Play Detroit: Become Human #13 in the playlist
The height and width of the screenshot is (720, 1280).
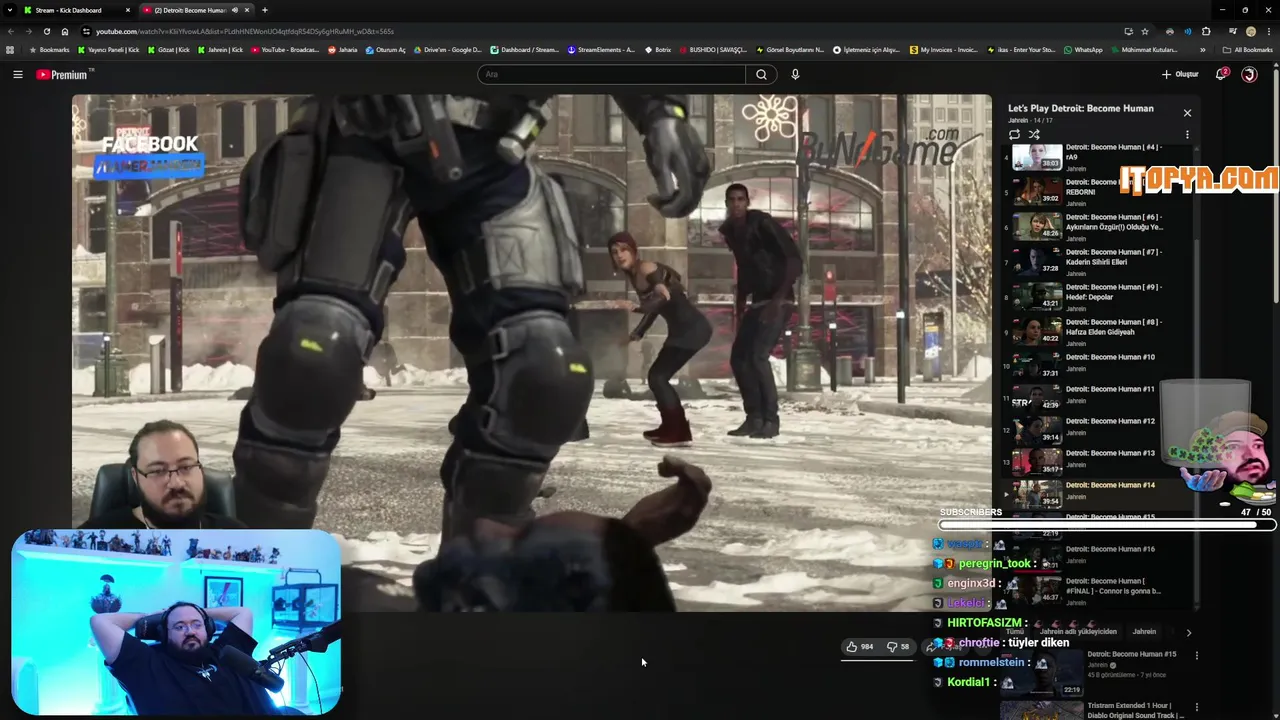[1100, 460]
